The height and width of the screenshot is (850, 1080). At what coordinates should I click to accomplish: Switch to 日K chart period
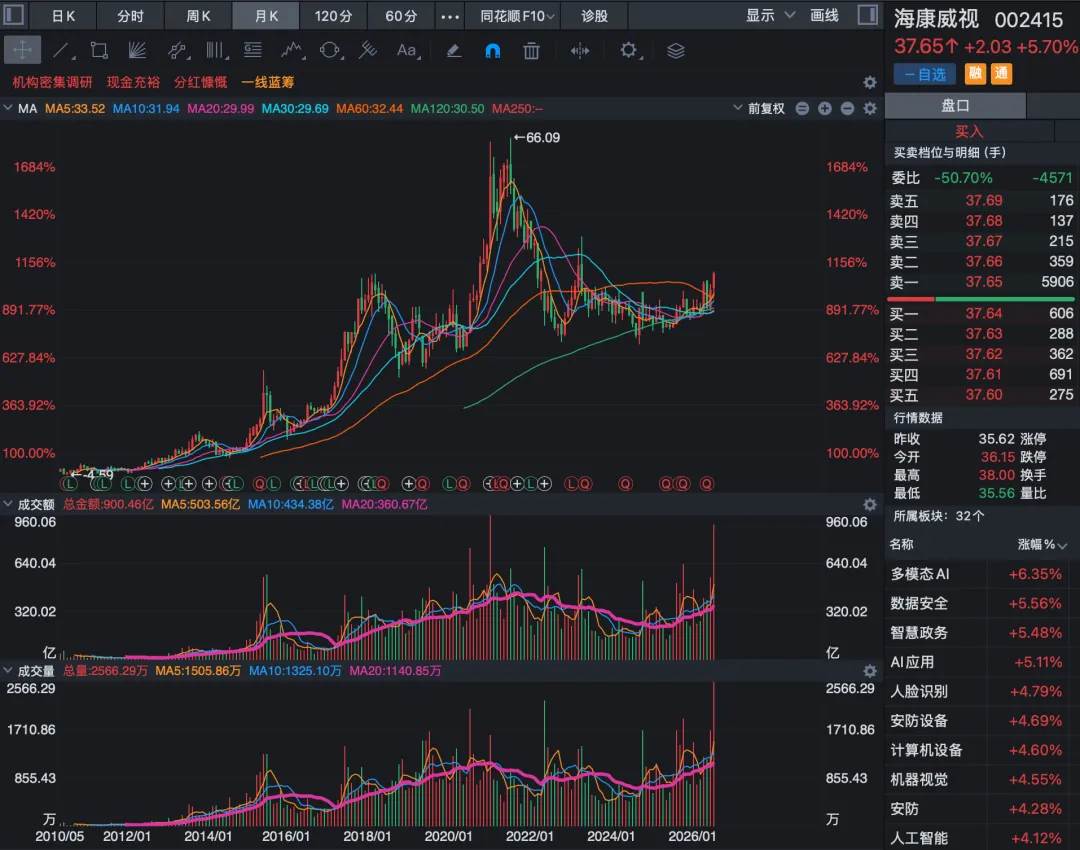(63, 15)
